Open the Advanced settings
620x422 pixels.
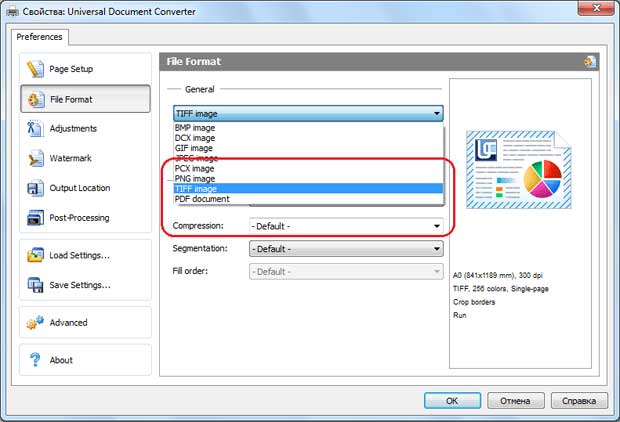pos(85,322)
